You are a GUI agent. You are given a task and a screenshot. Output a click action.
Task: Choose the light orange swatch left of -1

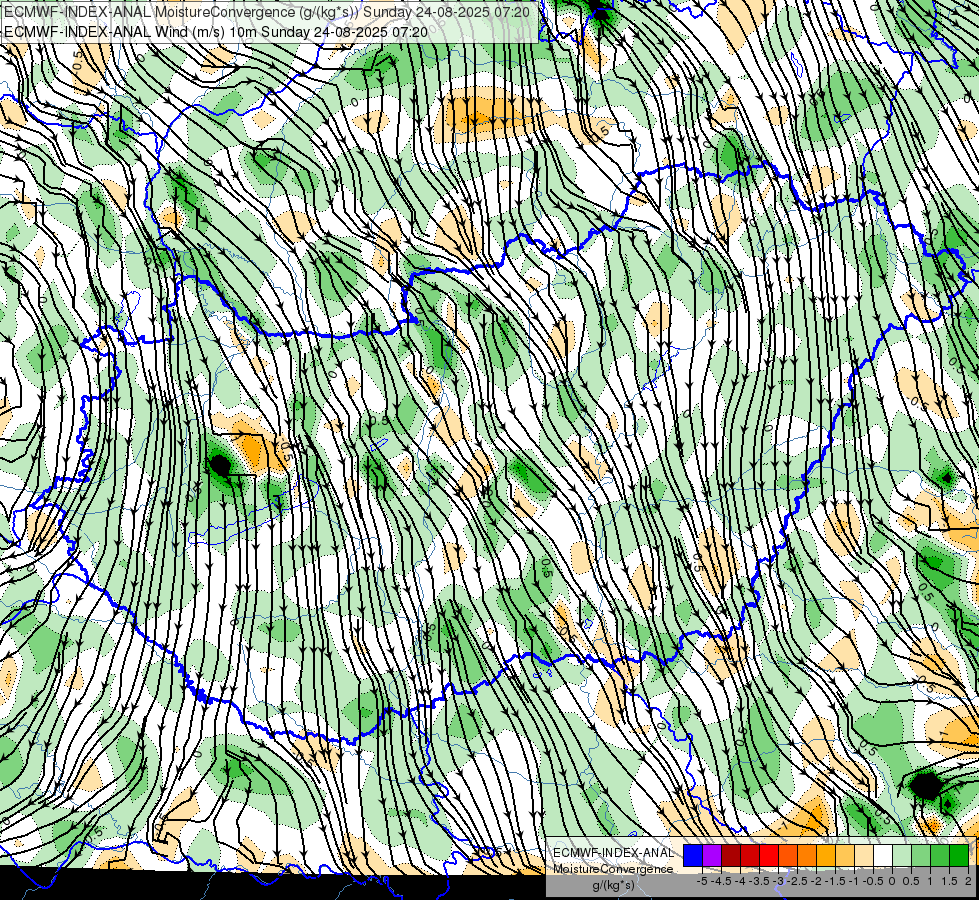pos(845,856)
